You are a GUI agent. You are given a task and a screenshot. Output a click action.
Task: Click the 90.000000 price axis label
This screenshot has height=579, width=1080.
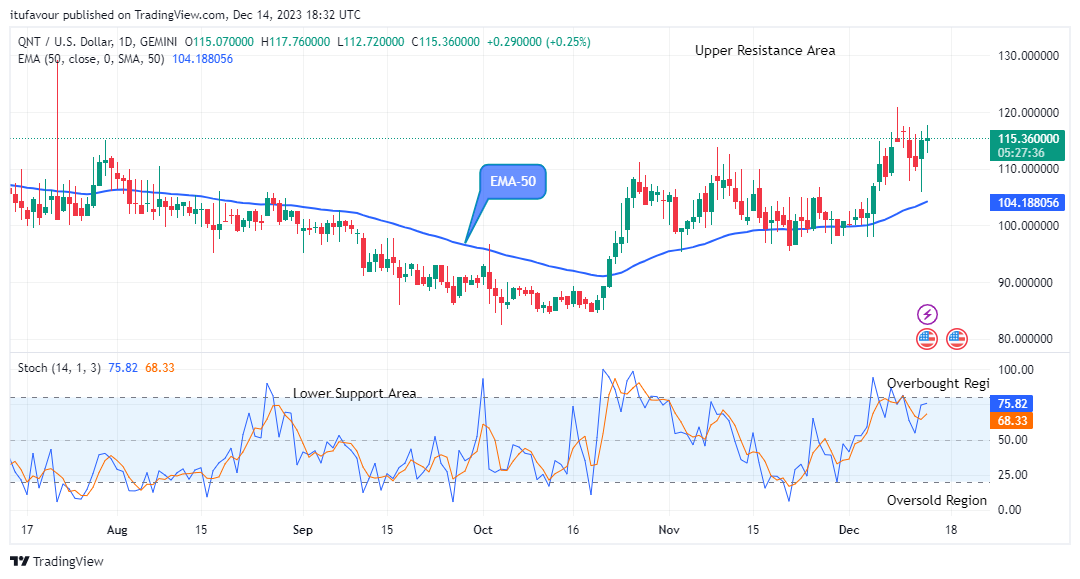point(1028,282)
